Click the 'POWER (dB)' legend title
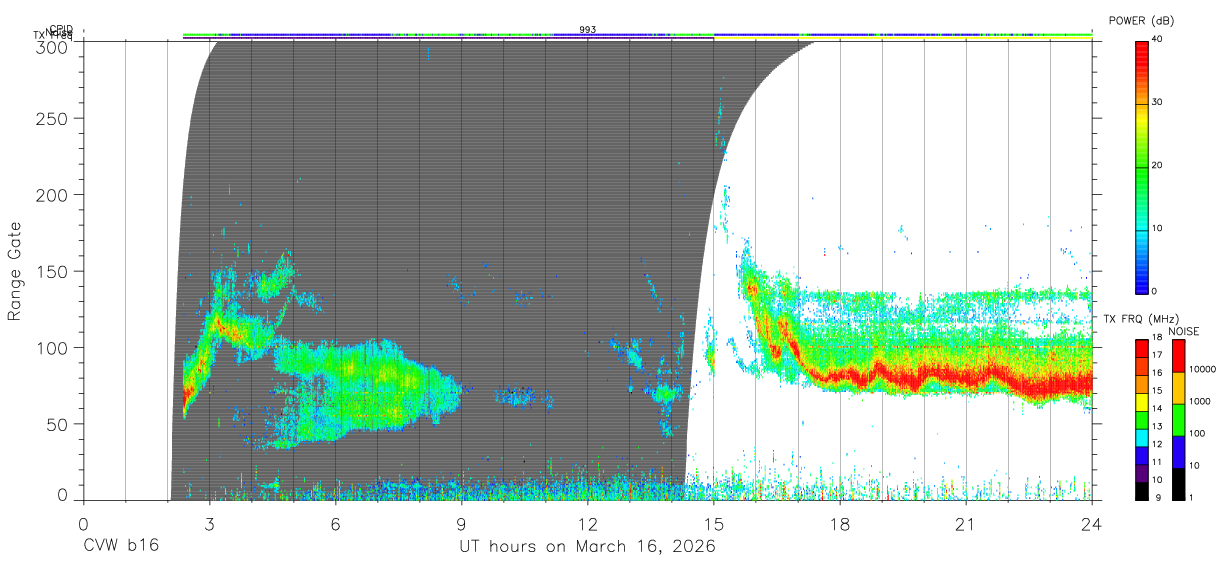This screenshot has width=1228, height=567. click(1142, 21)
